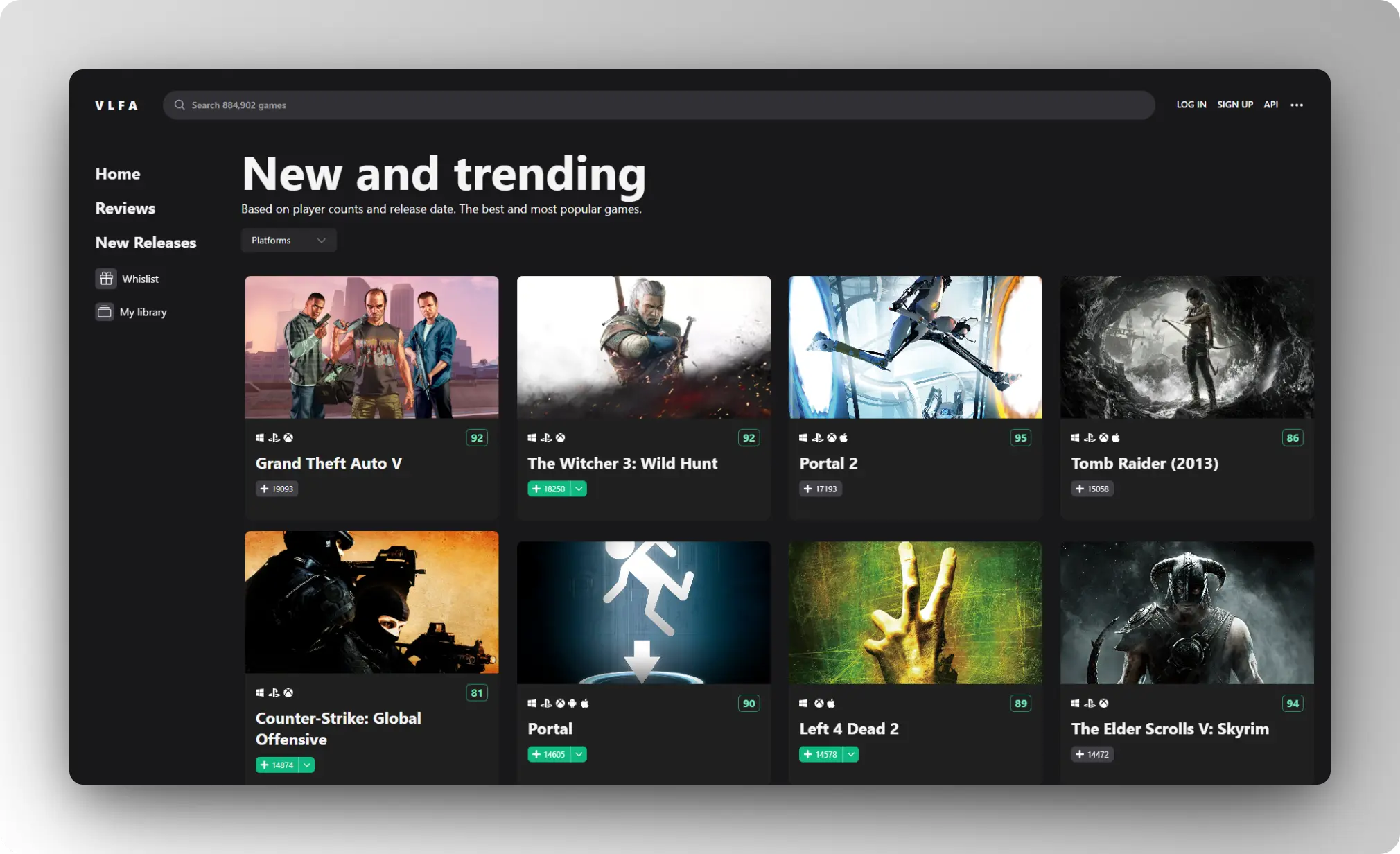This screenshot has height=854, width=1400.
Task: Open the Platforms filter dropdown
Action: click(288, 240)
